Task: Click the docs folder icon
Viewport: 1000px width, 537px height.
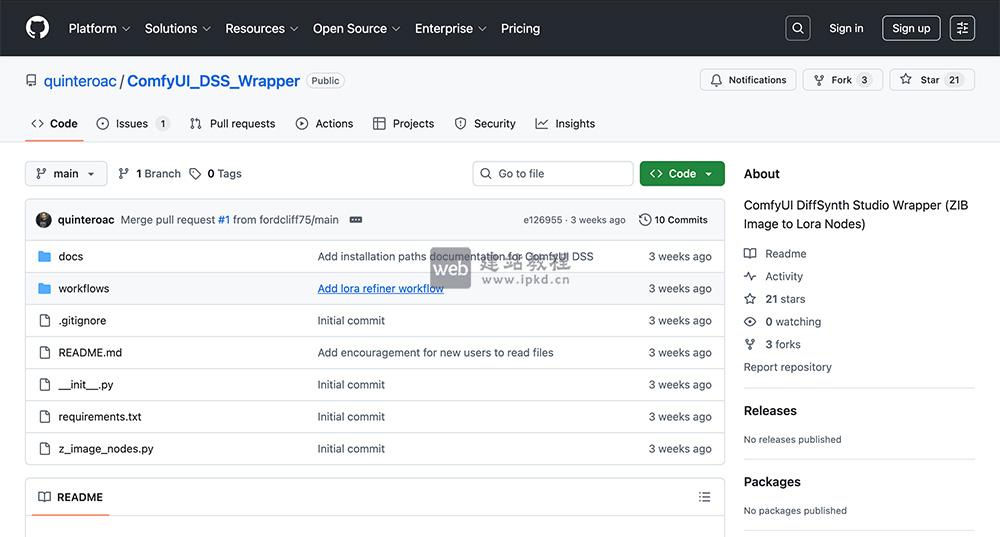Action: [44, 256]
